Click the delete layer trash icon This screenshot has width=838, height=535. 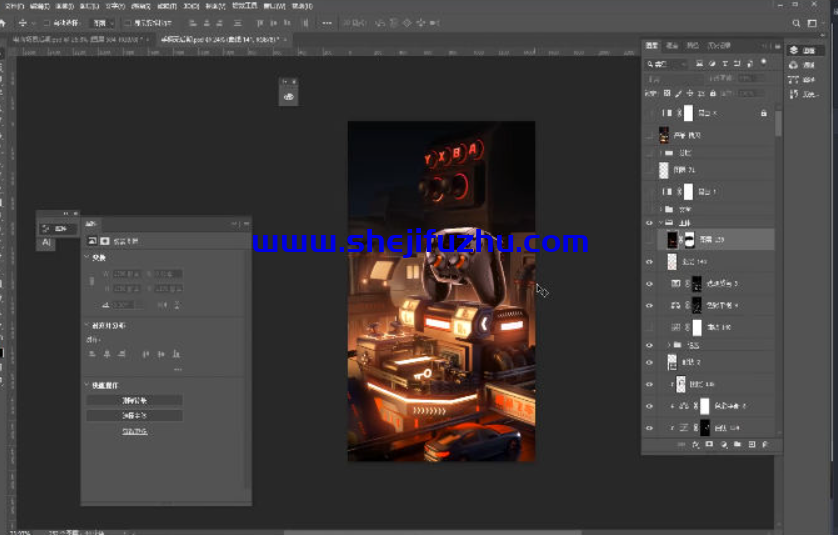coord(765,444)
